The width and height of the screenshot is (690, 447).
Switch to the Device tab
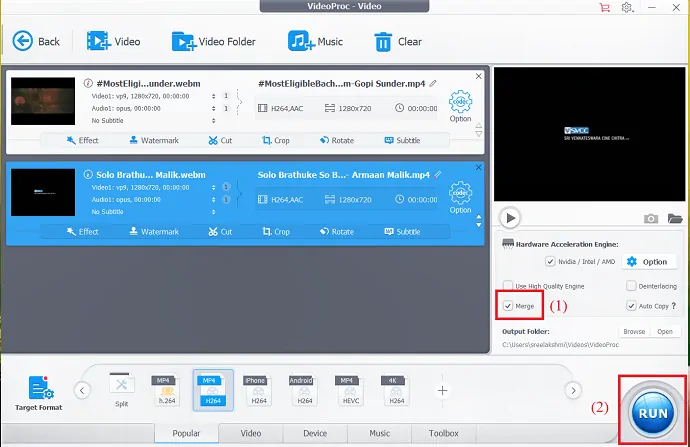[314, 433]
